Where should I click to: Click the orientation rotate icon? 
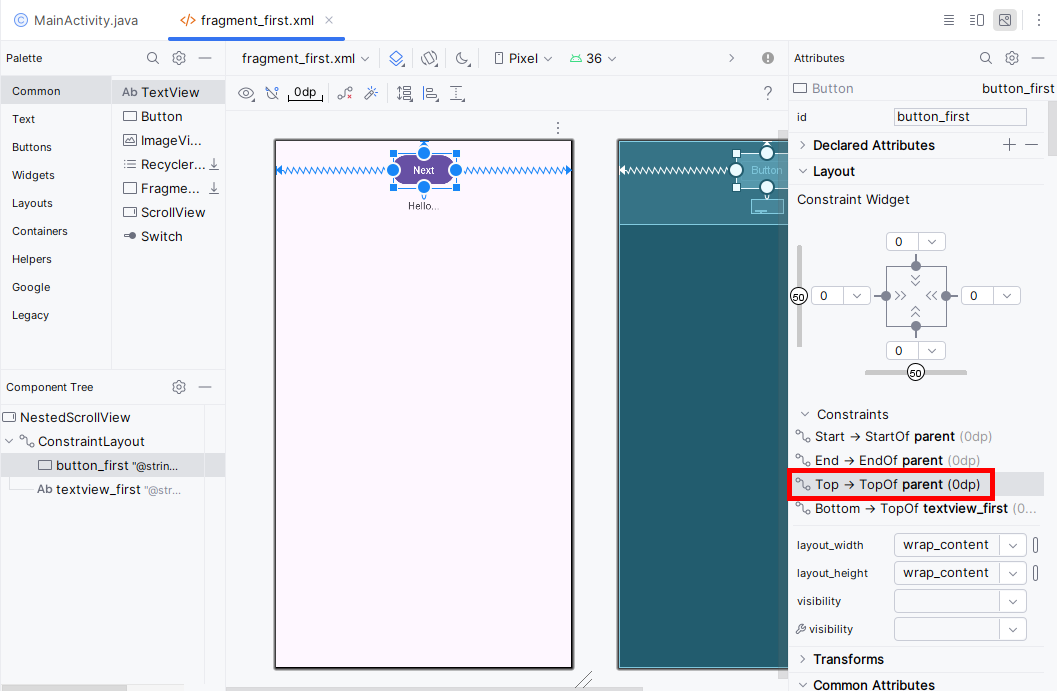click(429, 58)
